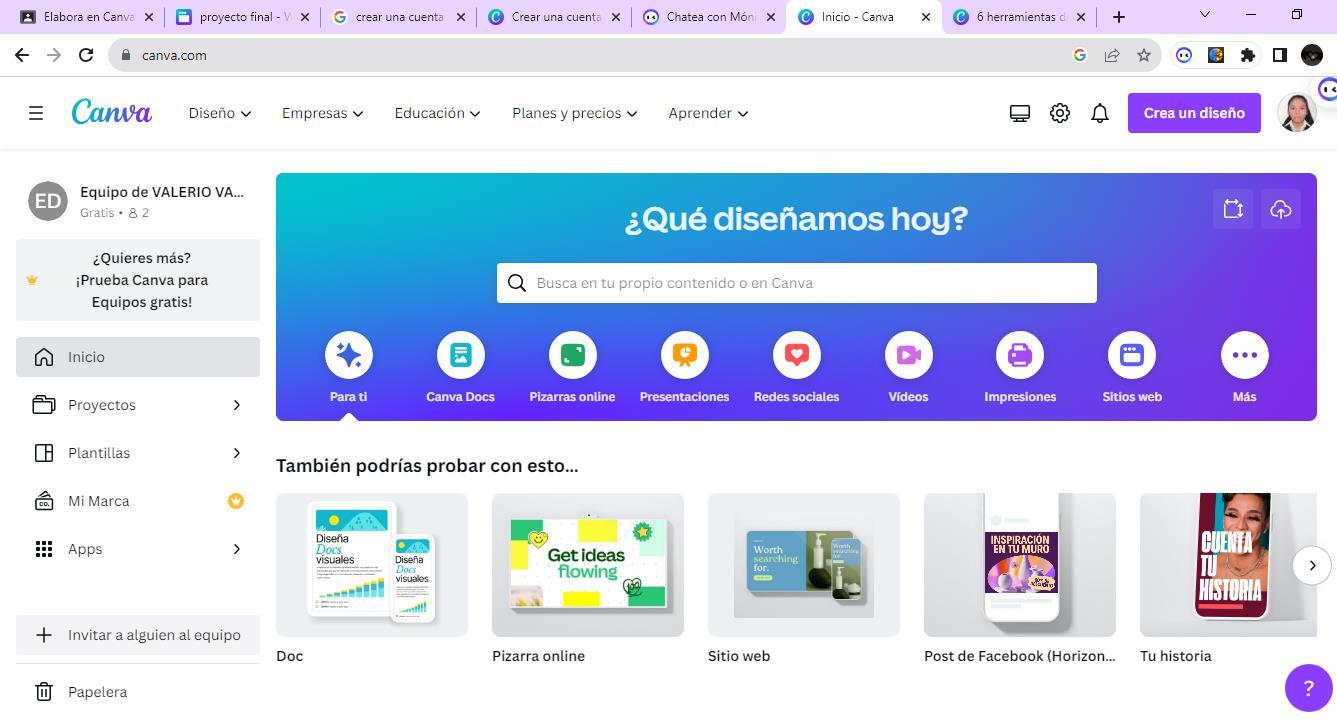Select the Para ti category icon

pos(349,355)
